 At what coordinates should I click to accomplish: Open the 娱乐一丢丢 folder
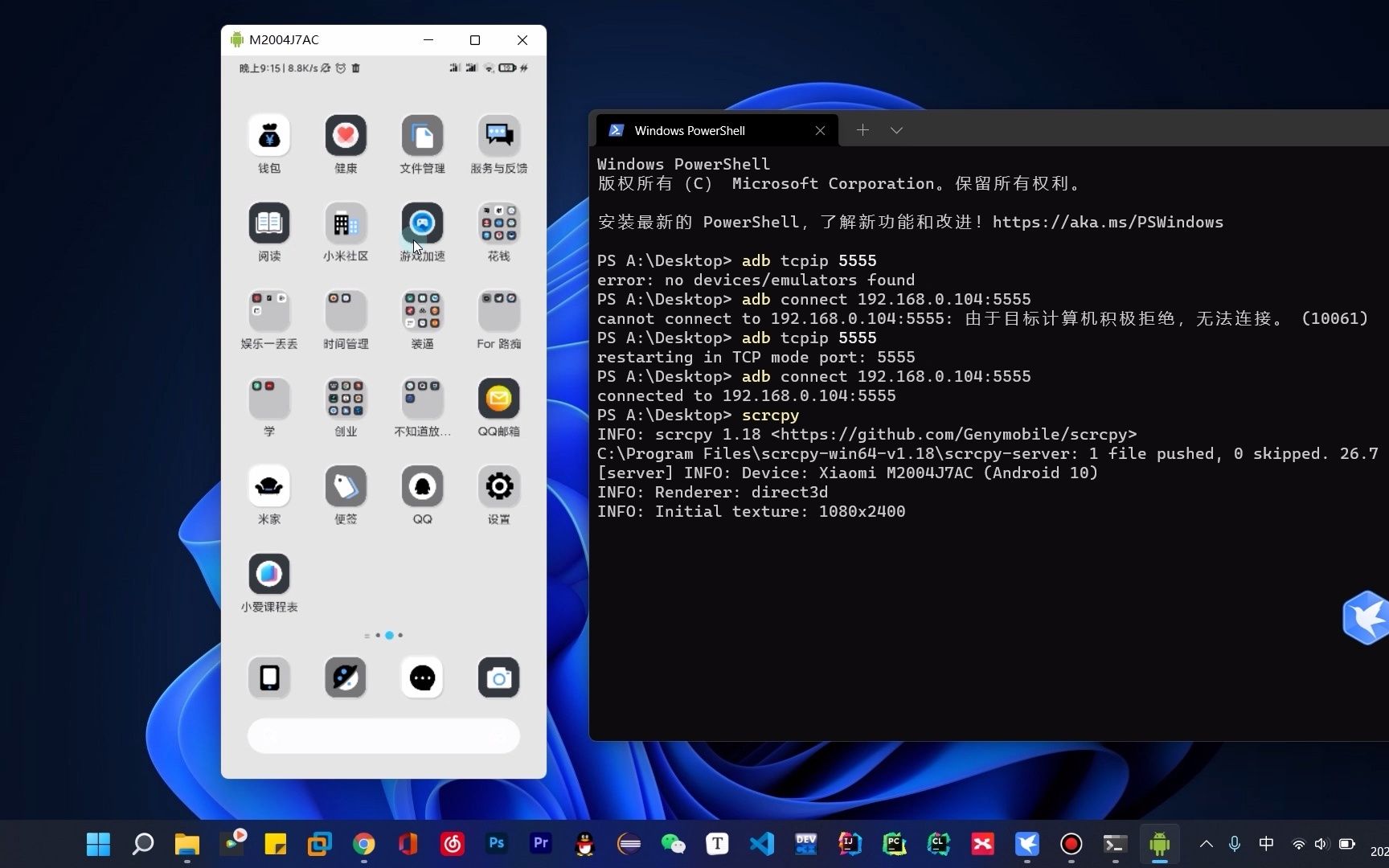pyautogui.click(x=268, y=311)
